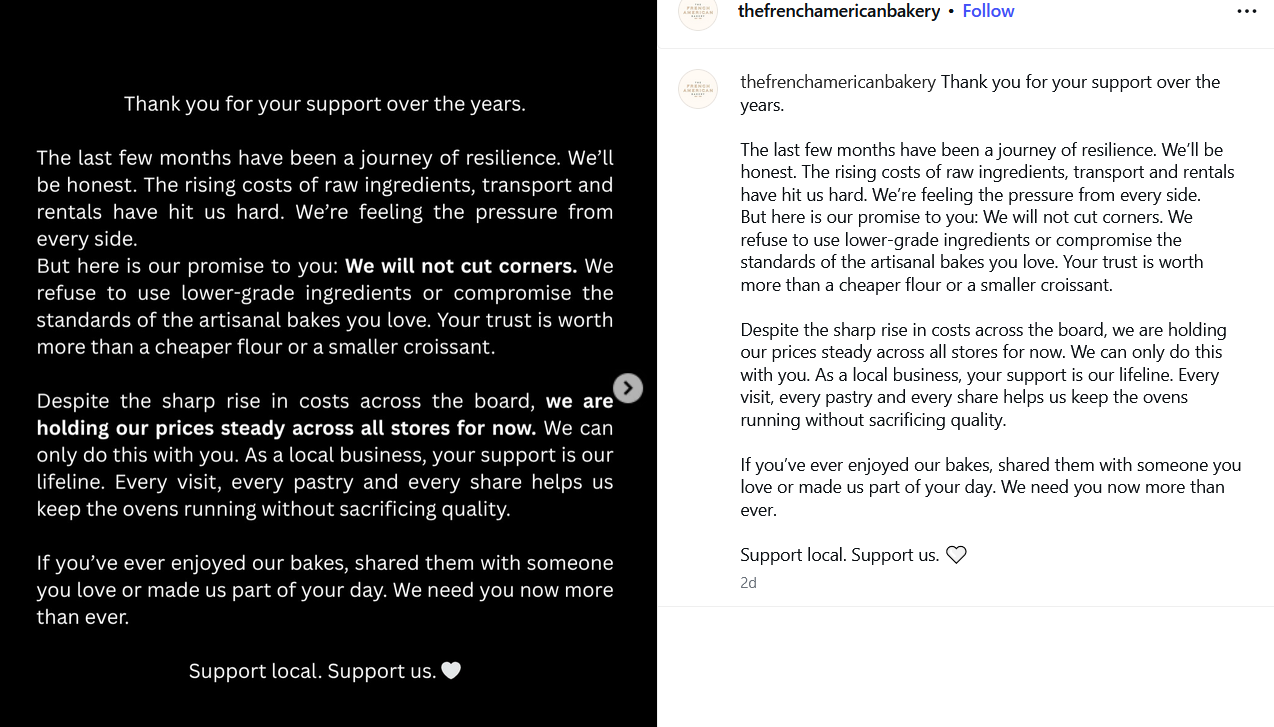
Task: Click "Support local. Support us." in the caption
Action: [839, 555]
